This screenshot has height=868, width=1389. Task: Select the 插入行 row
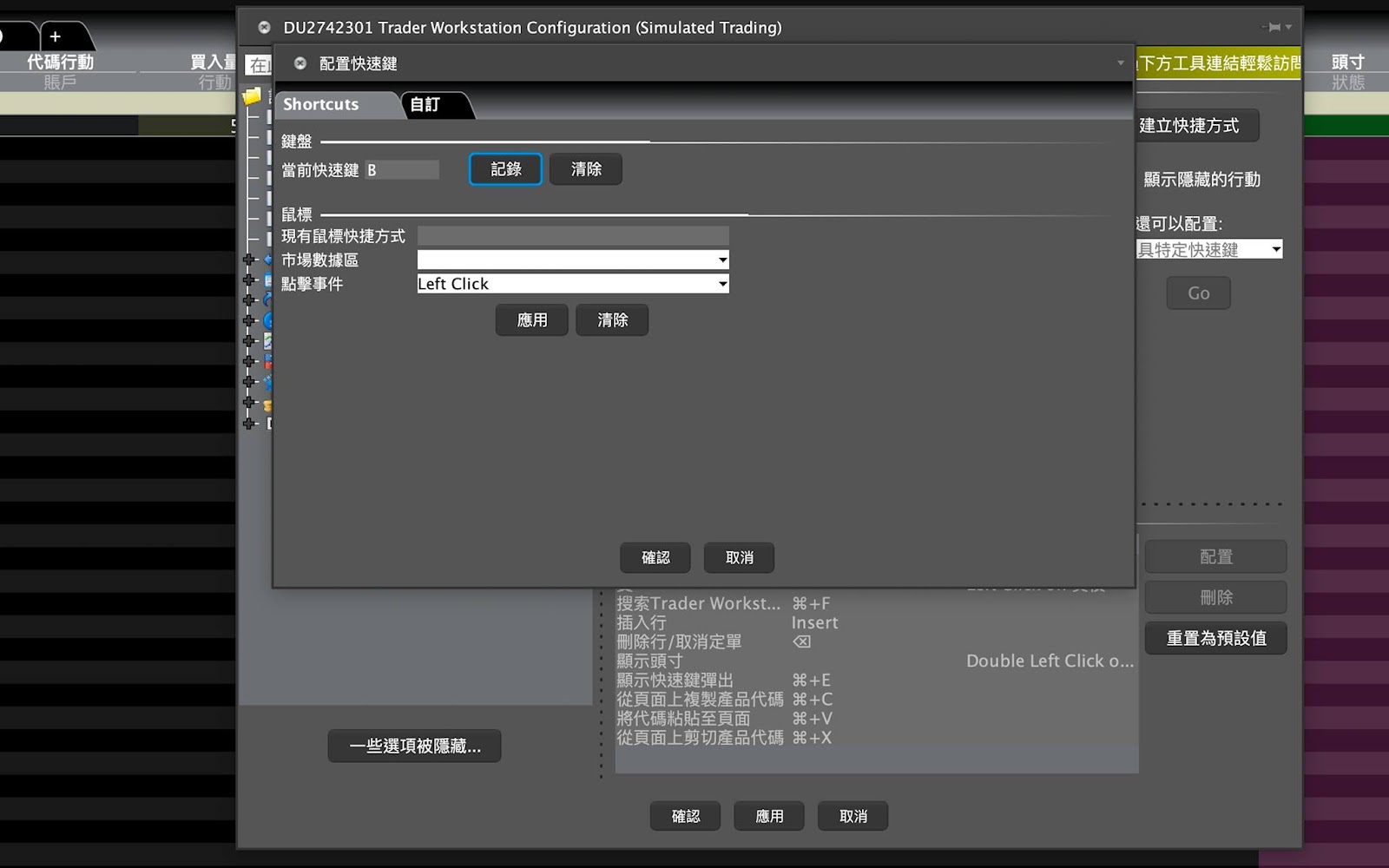click(x=876, y=622)
